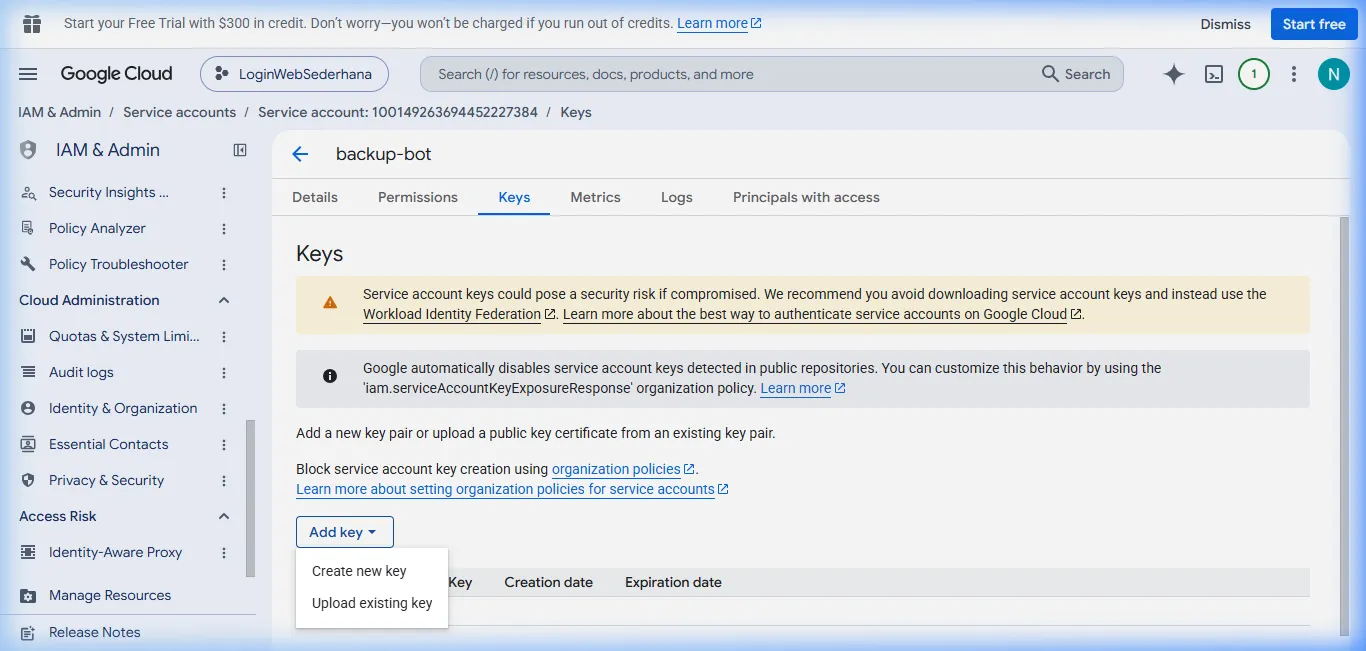The image size is (1366, 651).
Task: Click the Creation date column header
Action: coord(548,582)
